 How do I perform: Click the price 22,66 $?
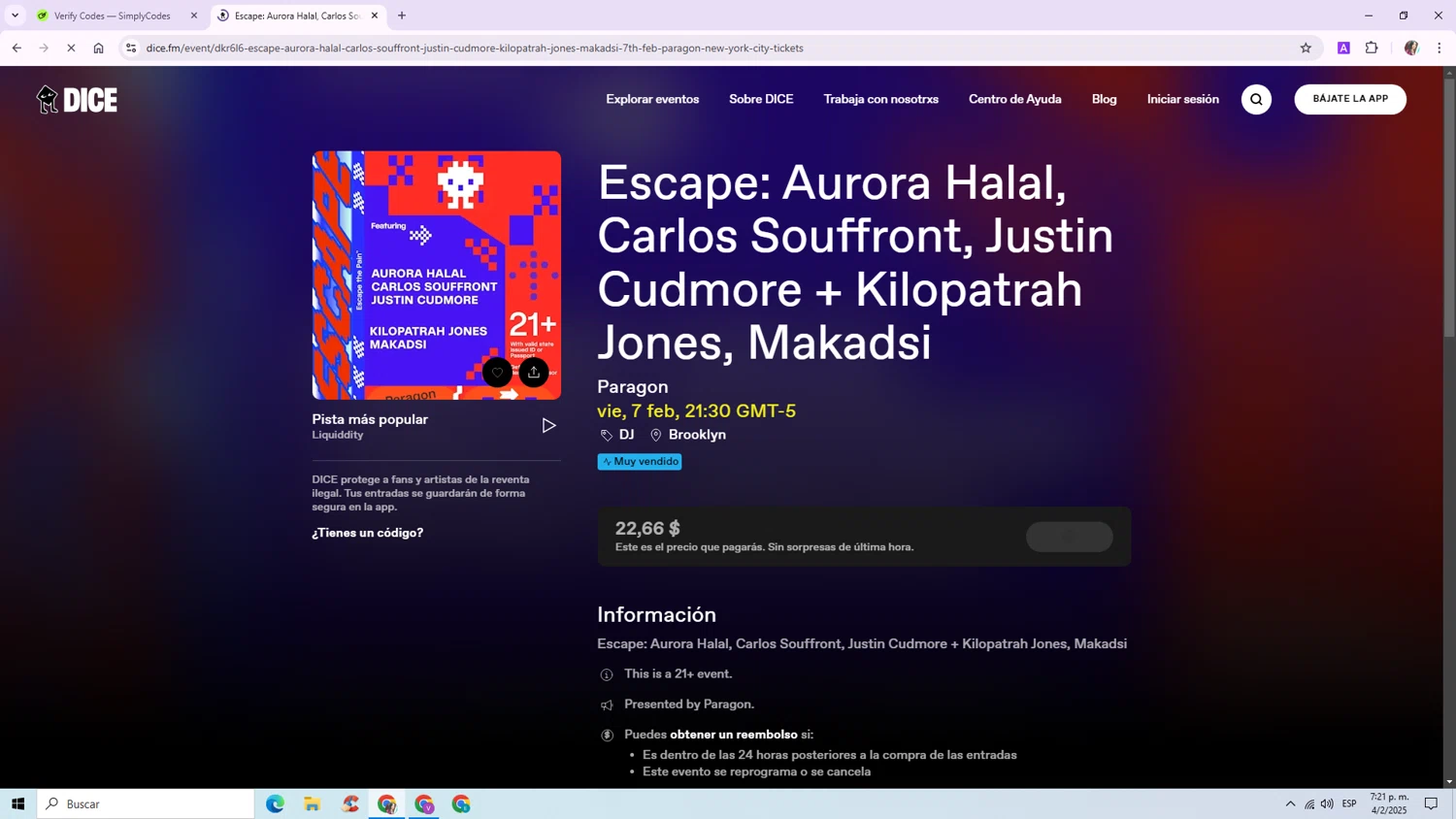pos(647,528)
